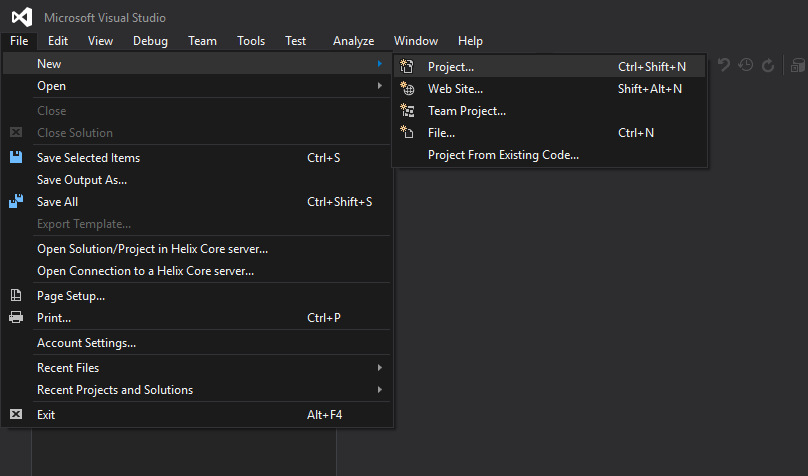Click Save Selected Items
Image resolution: width=808 pixels, height=476 pixels.
(x=197, y=157)
